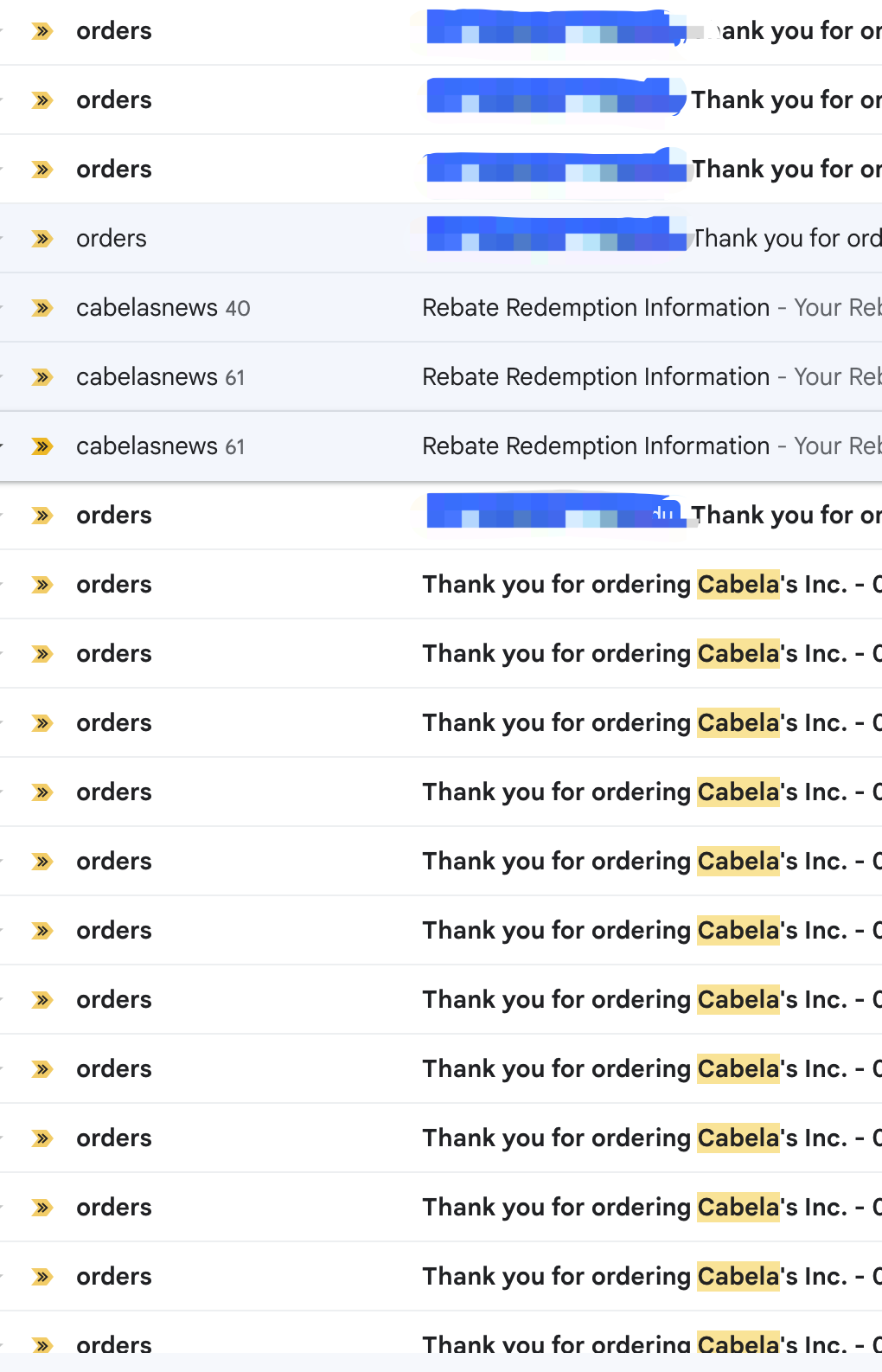The height and width of the screenshot is (1372, 882).
Task: Click importance marker on third highlighted Cabela's Inc. email
Action: click(42, 723)
